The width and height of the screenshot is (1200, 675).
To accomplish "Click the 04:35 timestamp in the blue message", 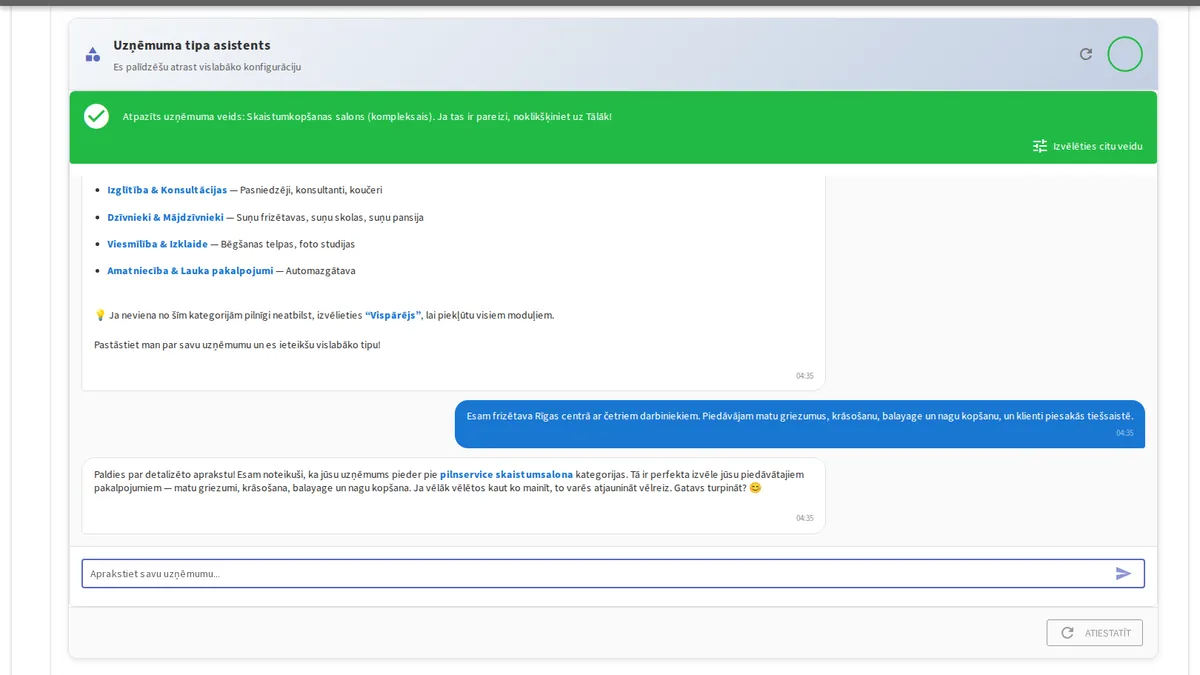I will tap(1125, 433).
